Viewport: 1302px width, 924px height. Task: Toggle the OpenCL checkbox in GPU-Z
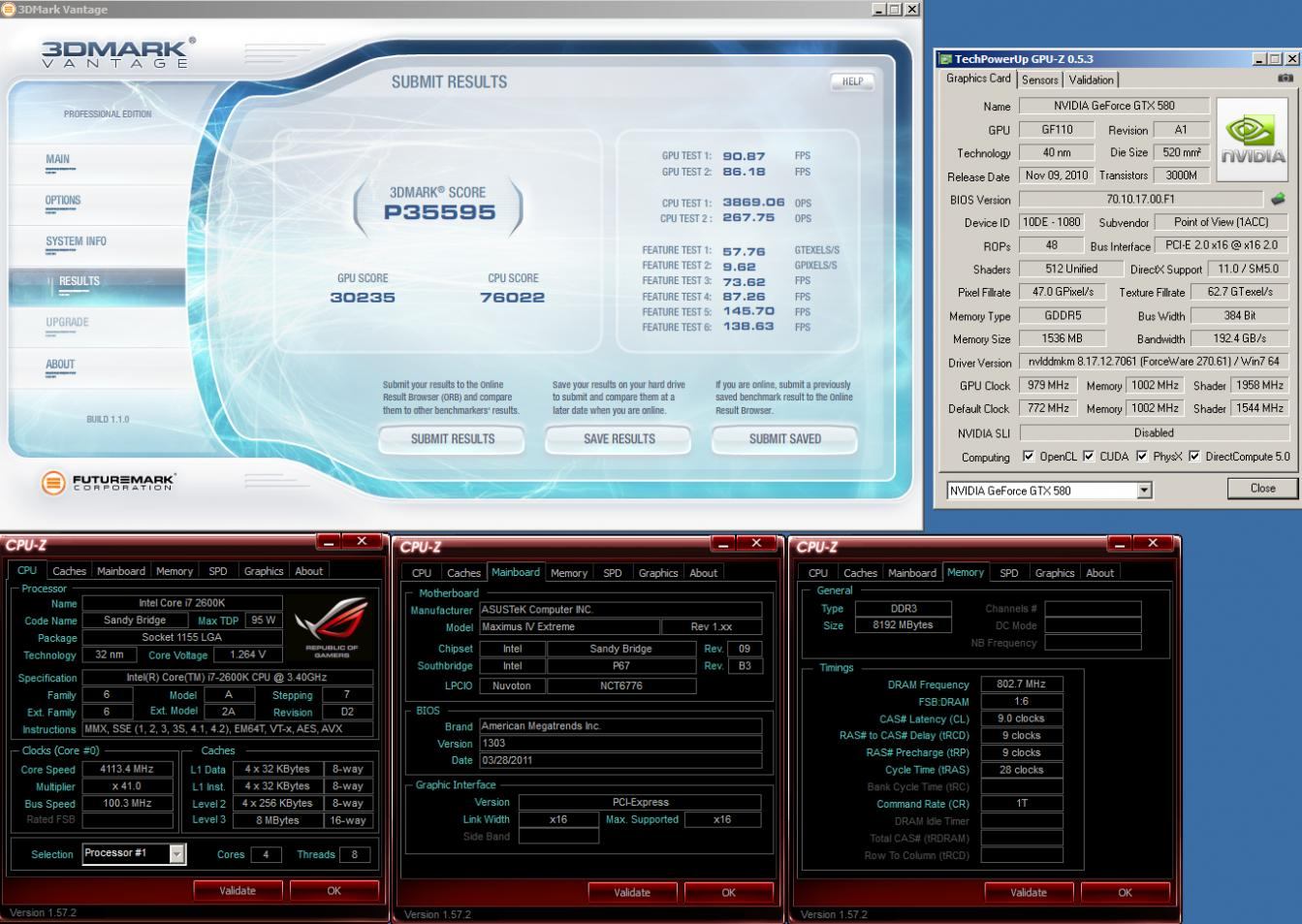click(1028, 457)
